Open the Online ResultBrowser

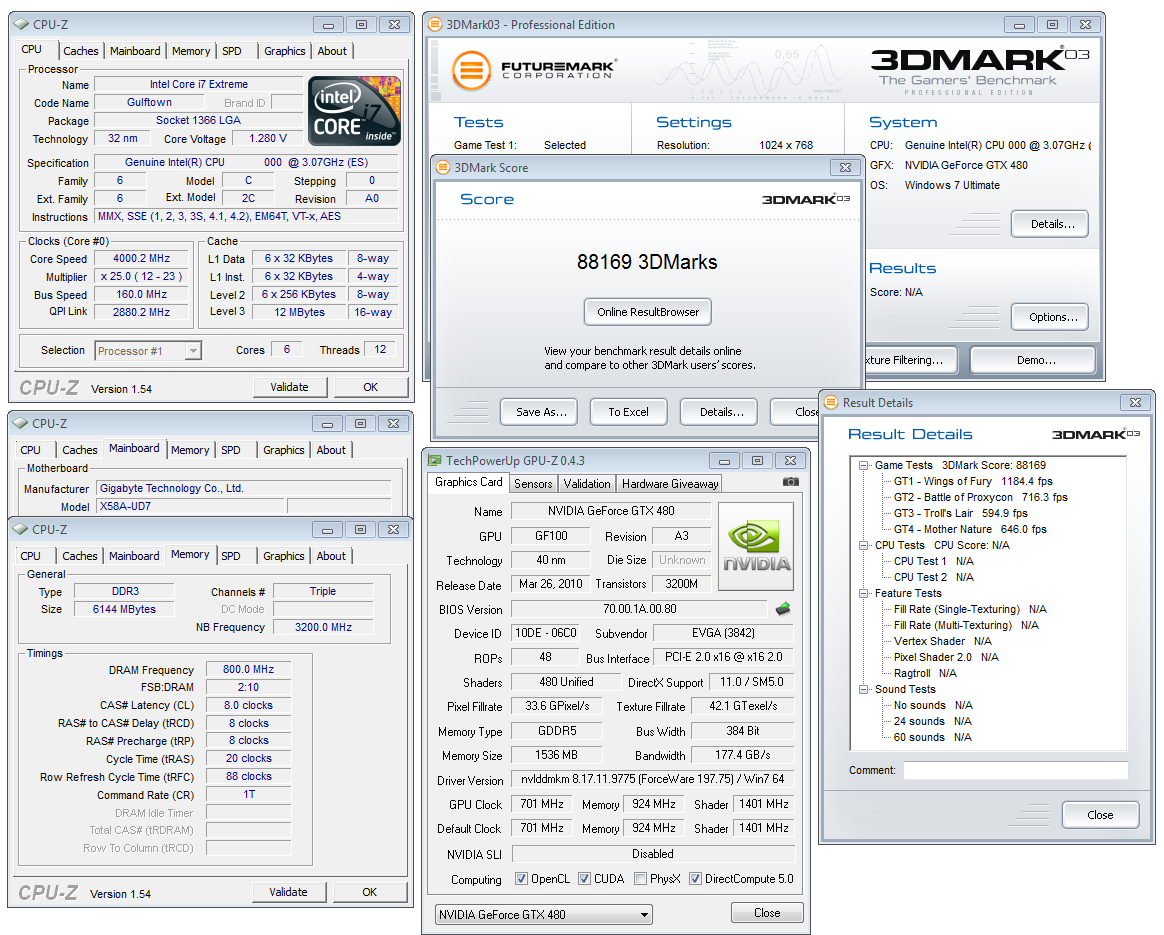(x=648, y=312)
